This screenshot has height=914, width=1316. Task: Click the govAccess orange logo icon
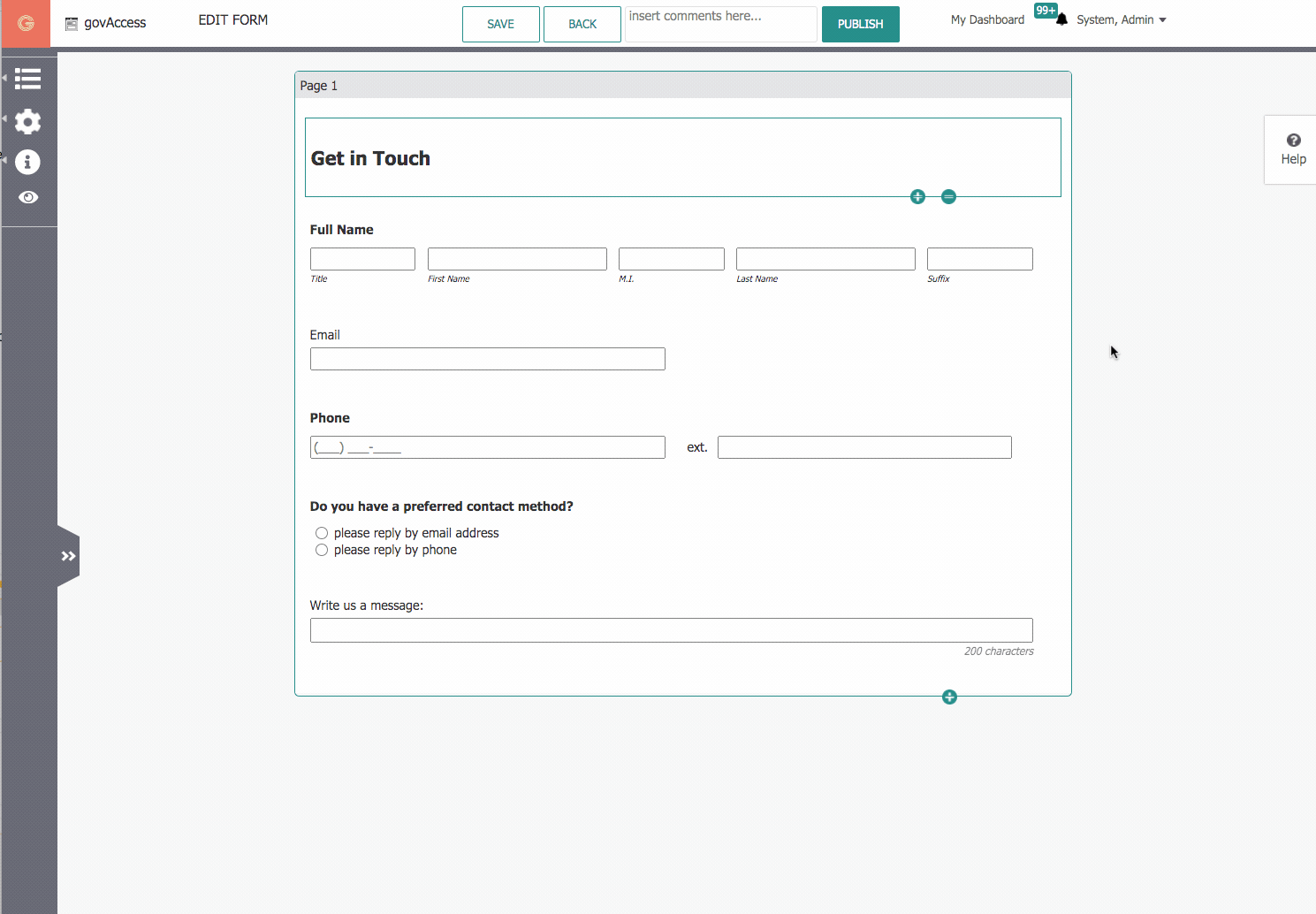point(26,23)
